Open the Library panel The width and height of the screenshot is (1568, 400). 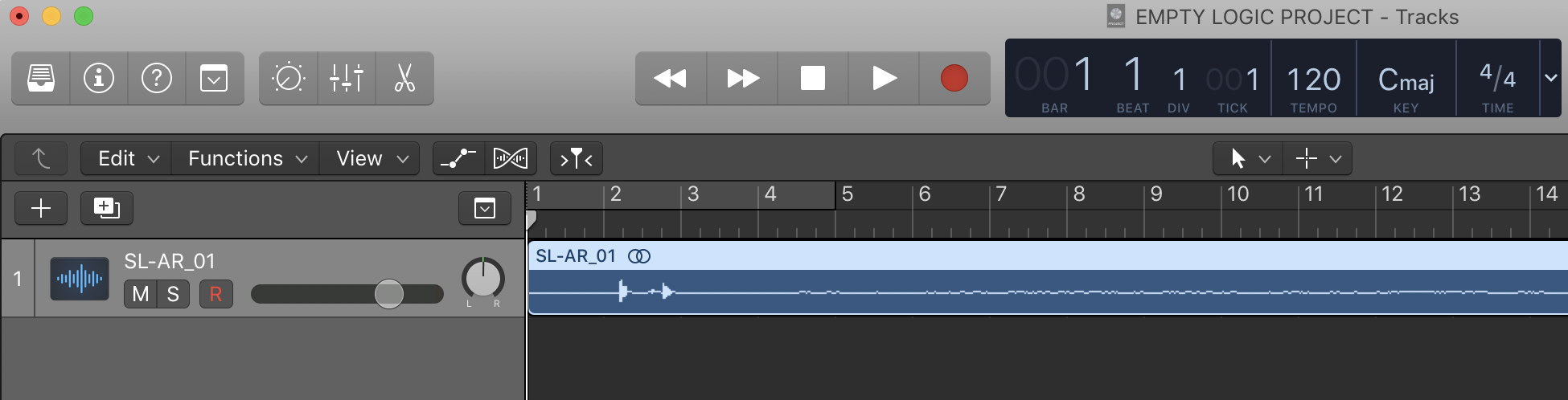coord(41,79)
